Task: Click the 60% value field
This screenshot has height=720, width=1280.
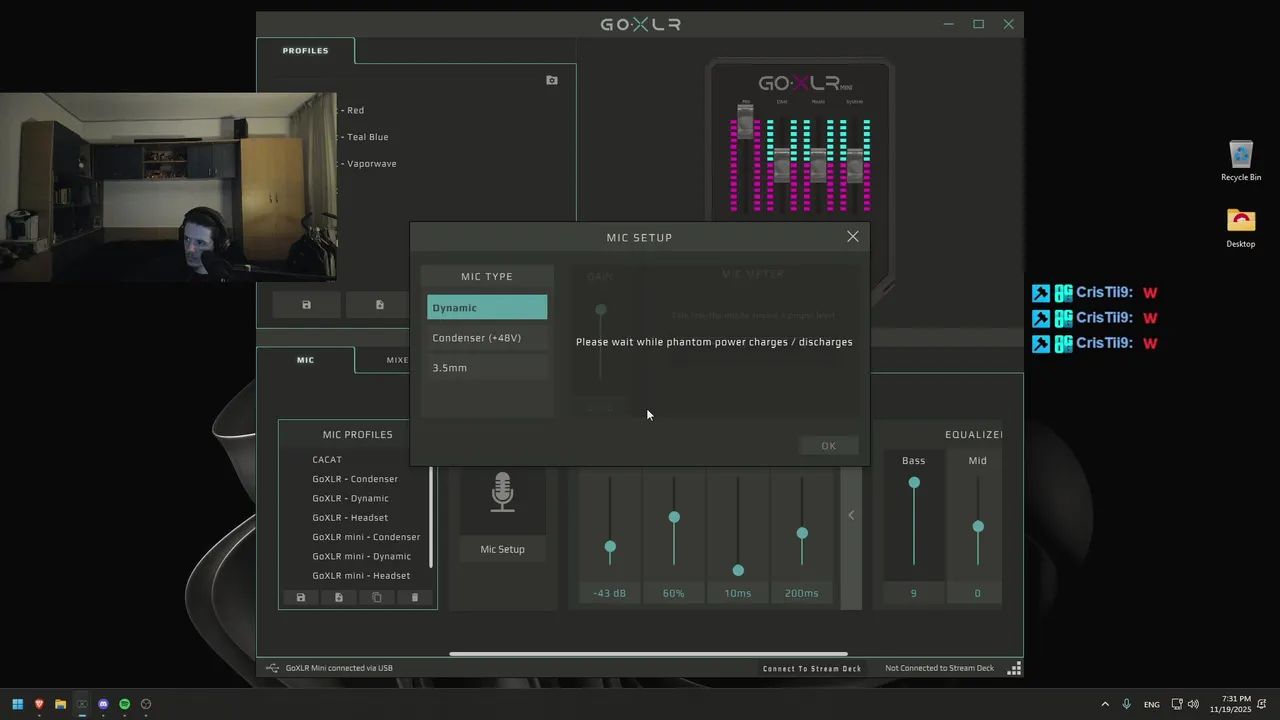Action: [674, 593]
